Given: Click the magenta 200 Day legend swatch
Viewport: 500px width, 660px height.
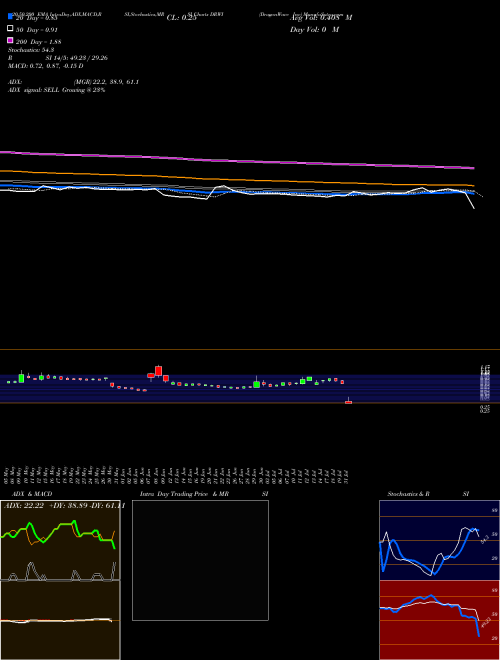Looking at the screenshot, I should coord(10,41).
